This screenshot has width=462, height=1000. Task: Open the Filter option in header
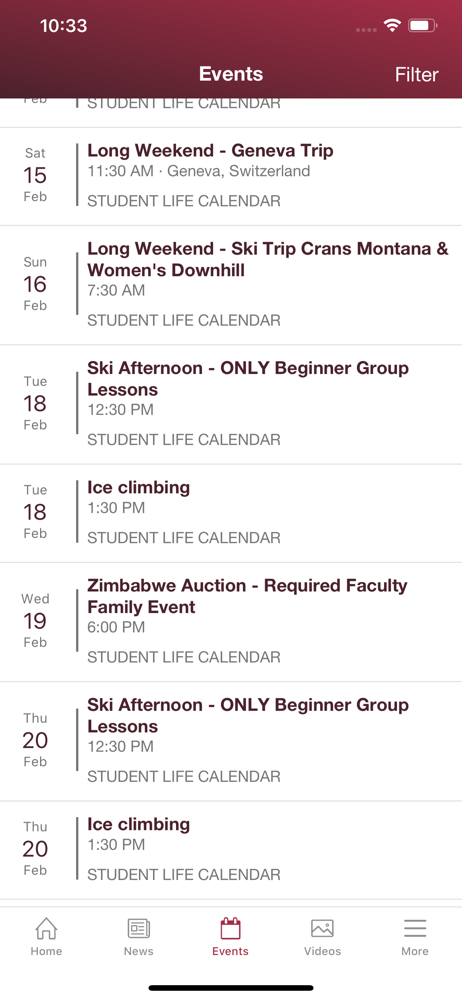(417, 75)
